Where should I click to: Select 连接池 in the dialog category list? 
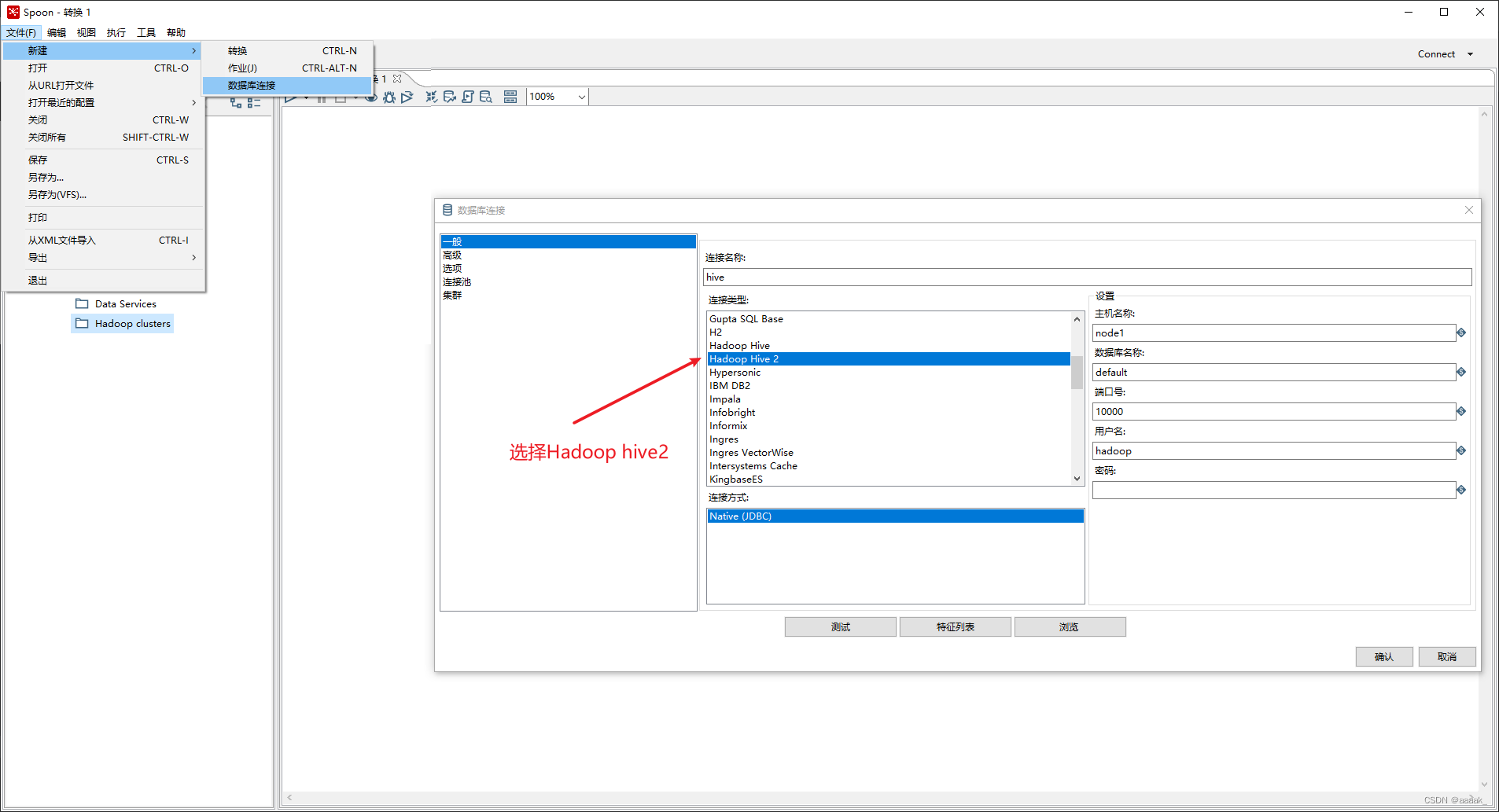pyautogui.click(x=569, y=281)
